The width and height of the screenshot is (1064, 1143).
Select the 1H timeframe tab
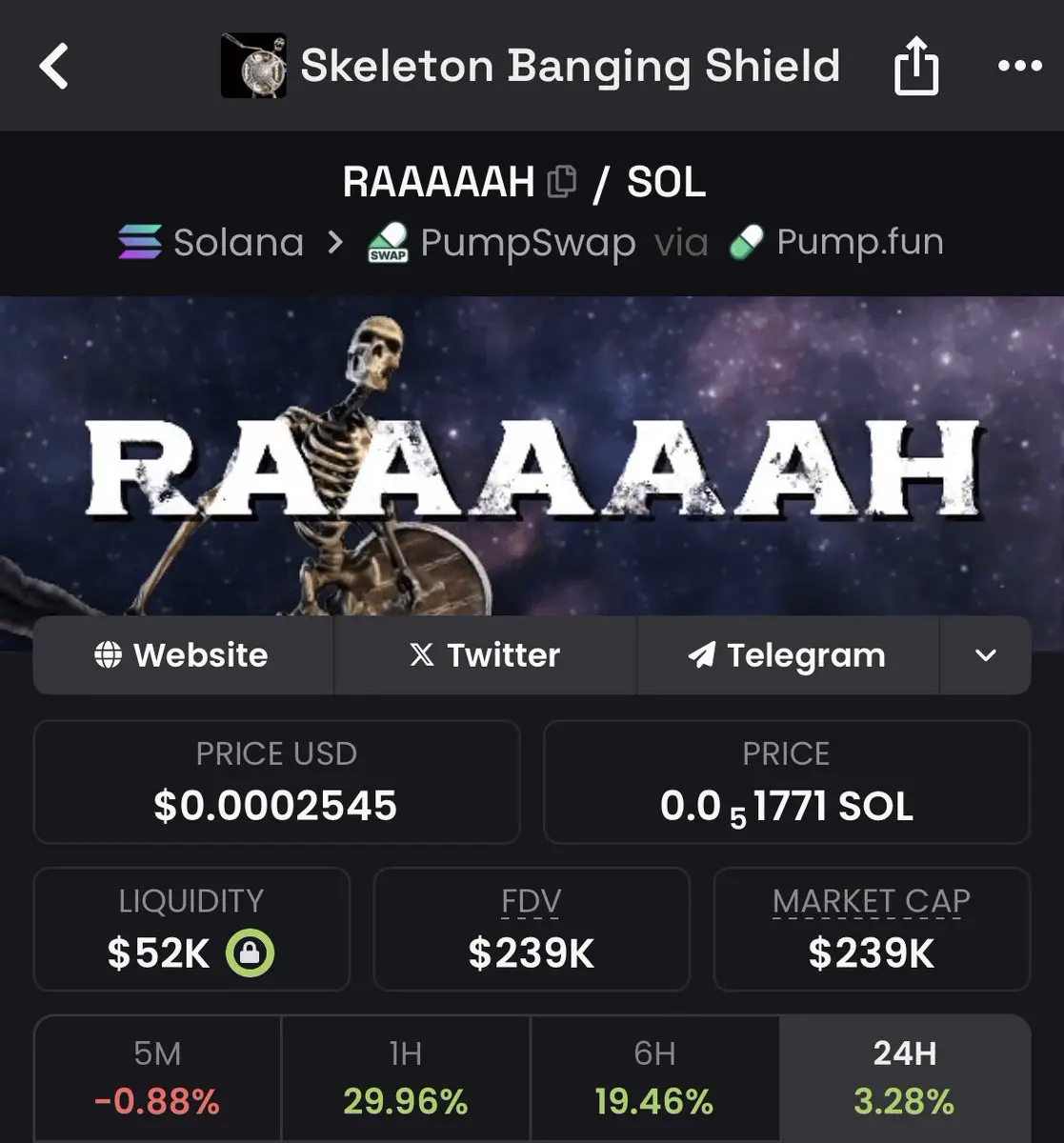pos(406,1078)
